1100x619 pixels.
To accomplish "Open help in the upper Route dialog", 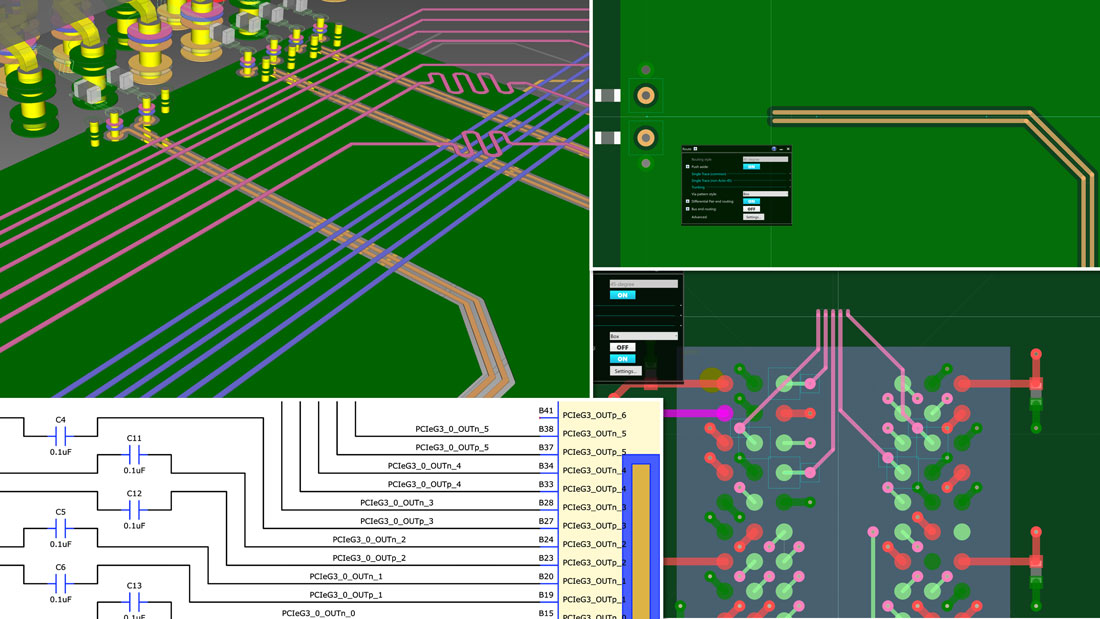I will coord(774,149).
